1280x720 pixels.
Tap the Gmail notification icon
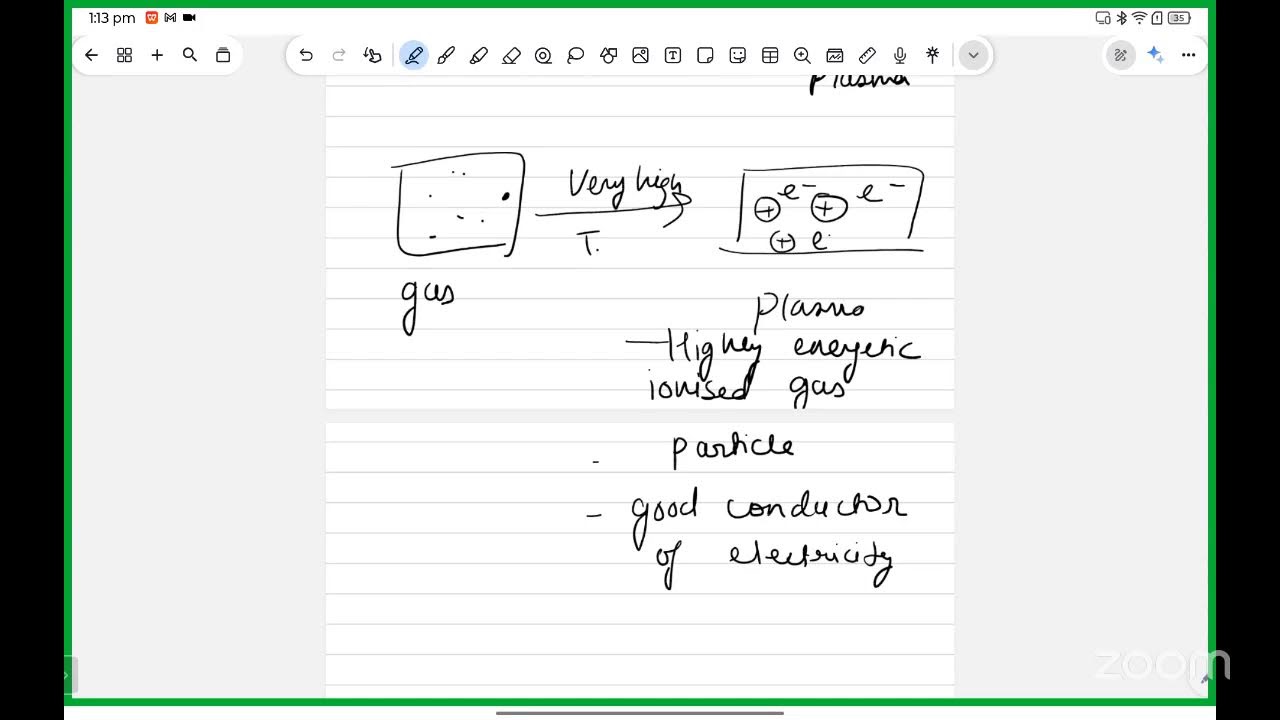pos(171,18)
